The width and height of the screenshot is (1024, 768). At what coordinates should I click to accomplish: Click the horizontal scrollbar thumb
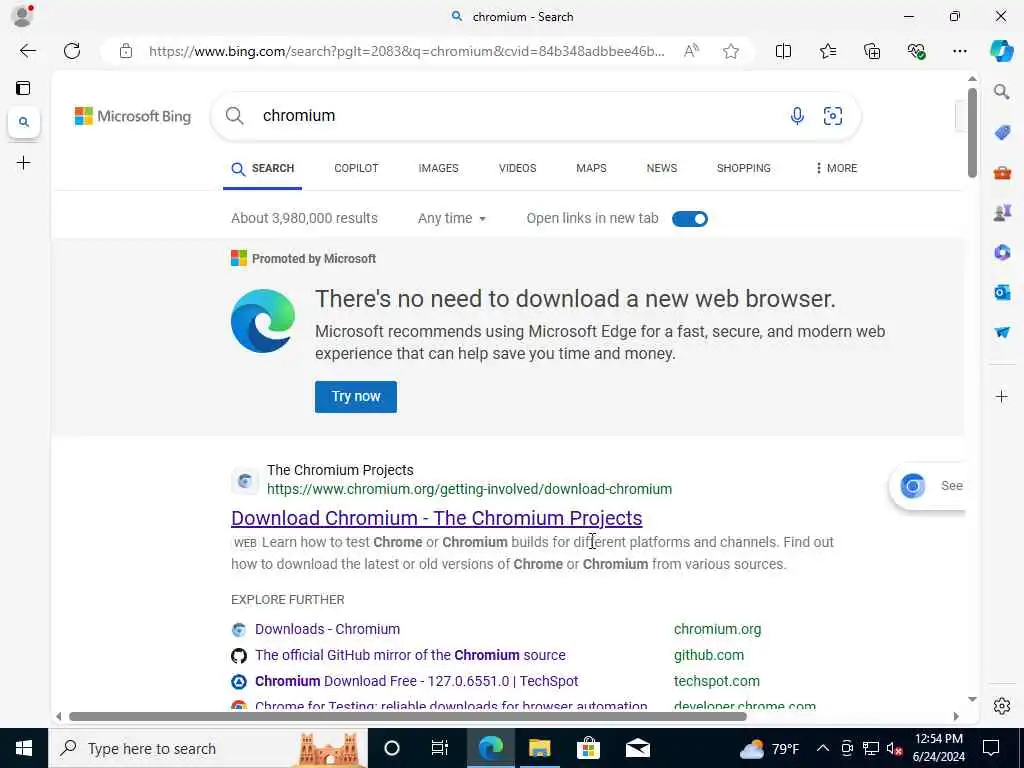click(x=408, y=716)
